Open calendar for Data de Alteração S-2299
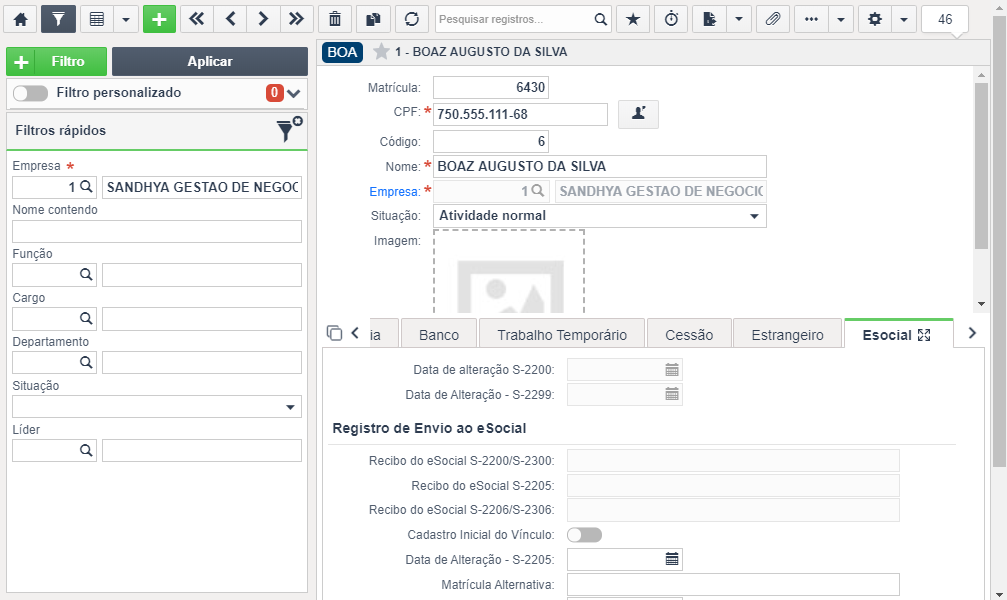1007x600 pixels. (x=672, y=394)
